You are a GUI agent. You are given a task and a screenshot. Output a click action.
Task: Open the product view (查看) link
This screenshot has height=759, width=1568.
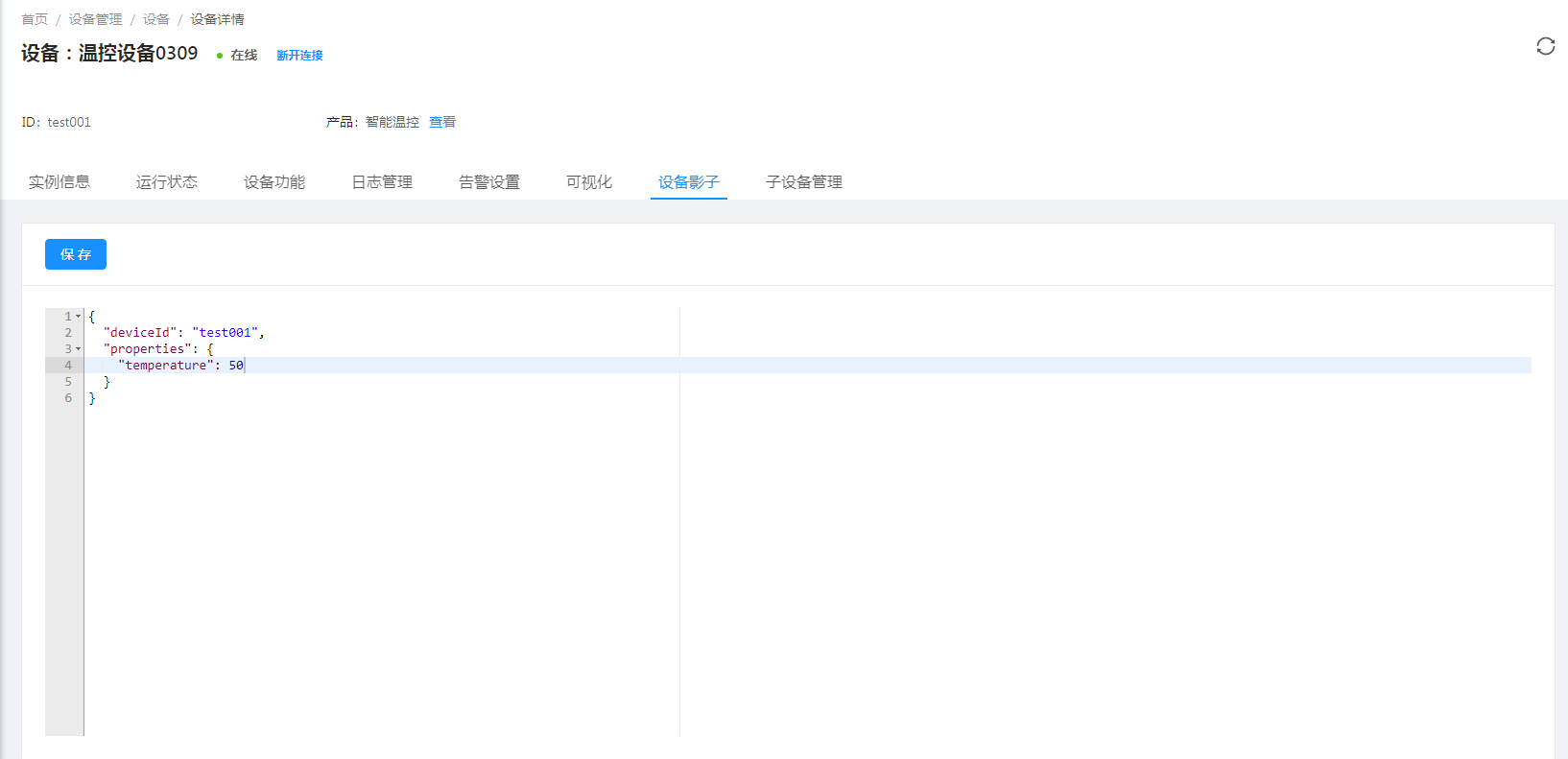pos(442,122)
